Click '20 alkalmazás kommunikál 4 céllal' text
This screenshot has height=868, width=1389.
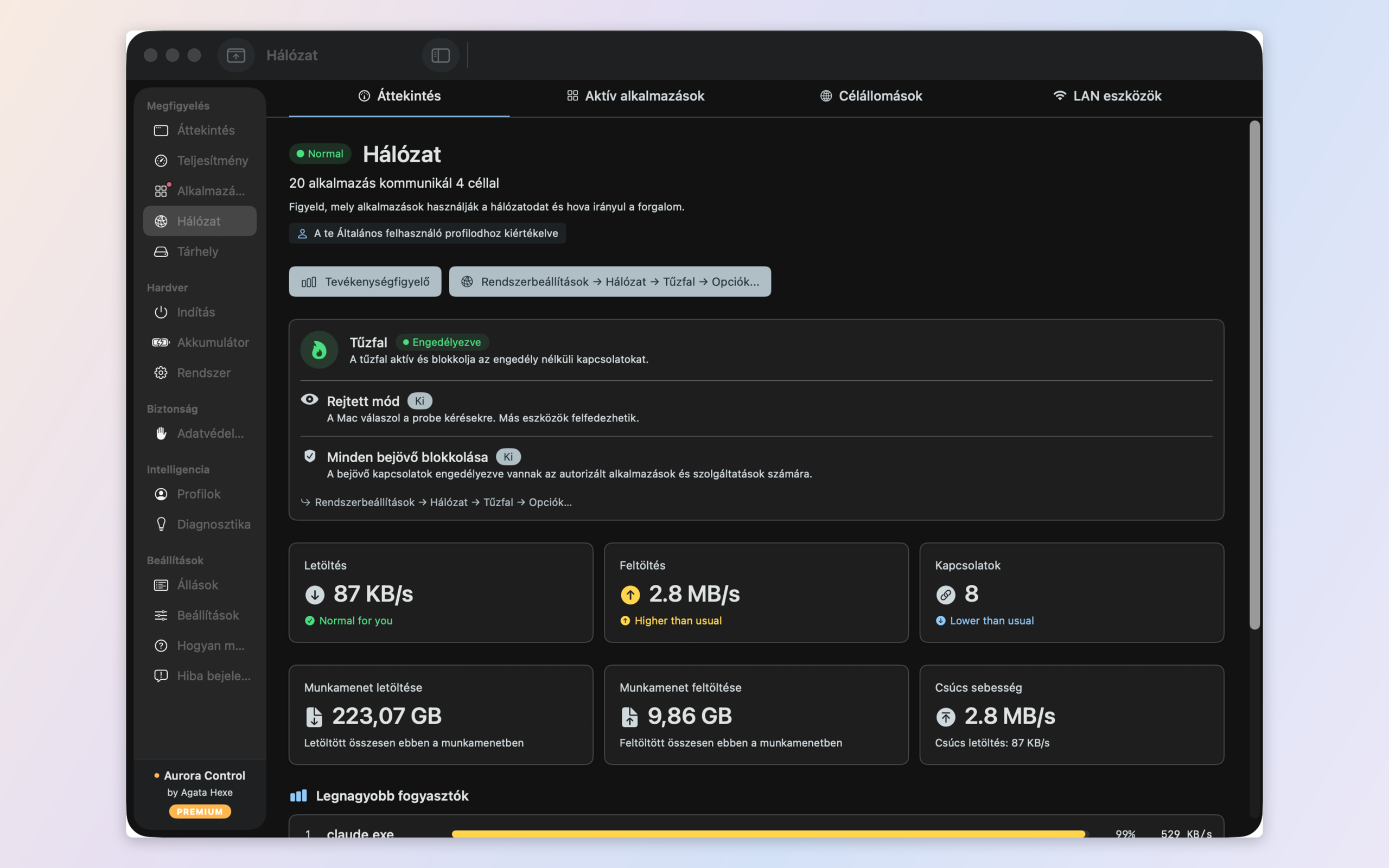394,183
